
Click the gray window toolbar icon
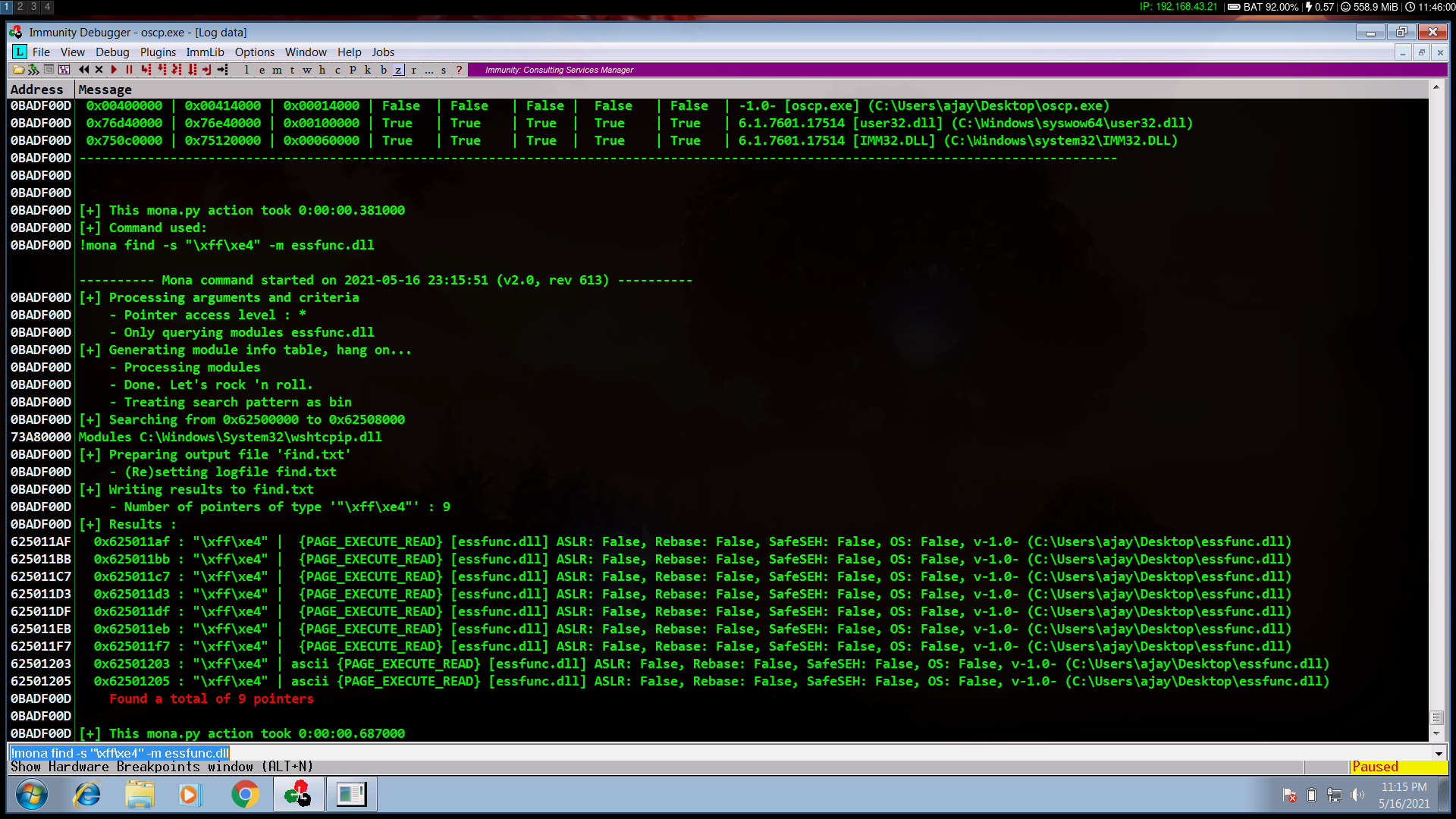(x=49, y=70)
